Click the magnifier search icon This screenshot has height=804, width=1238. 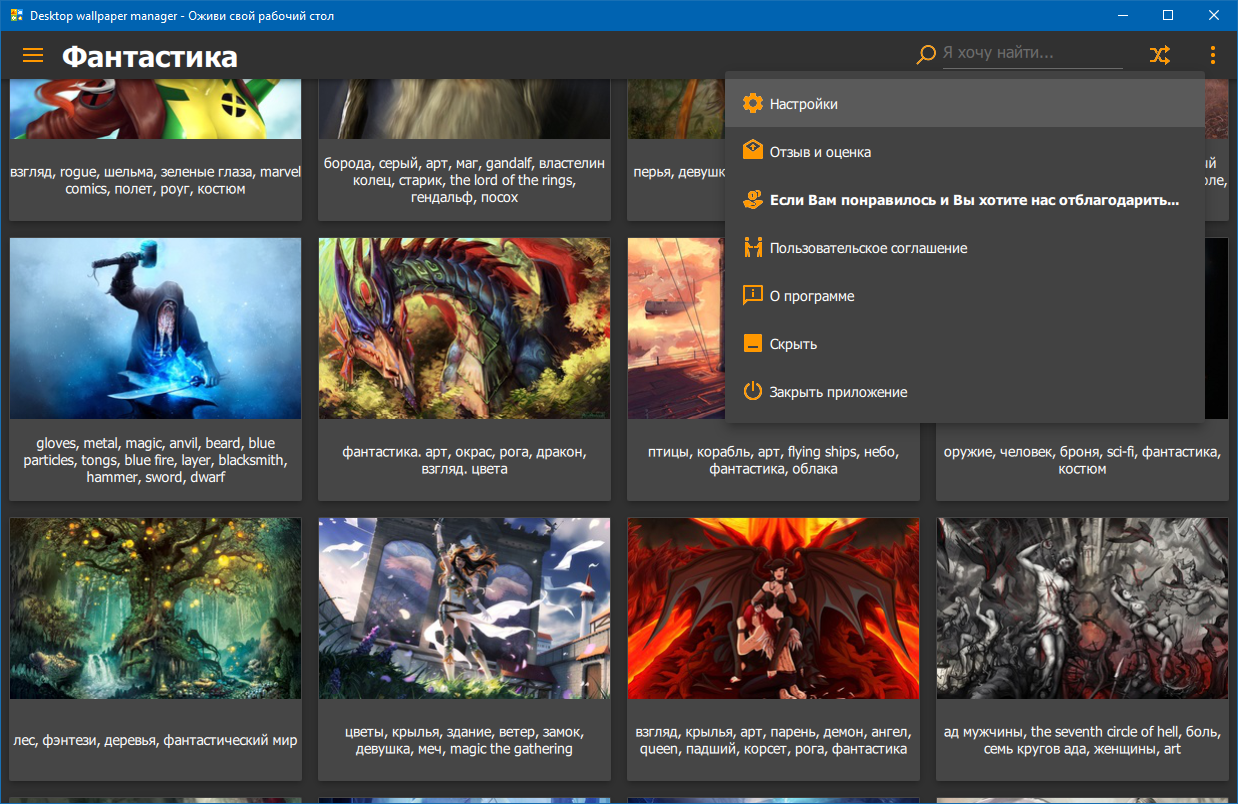point(926,55)
